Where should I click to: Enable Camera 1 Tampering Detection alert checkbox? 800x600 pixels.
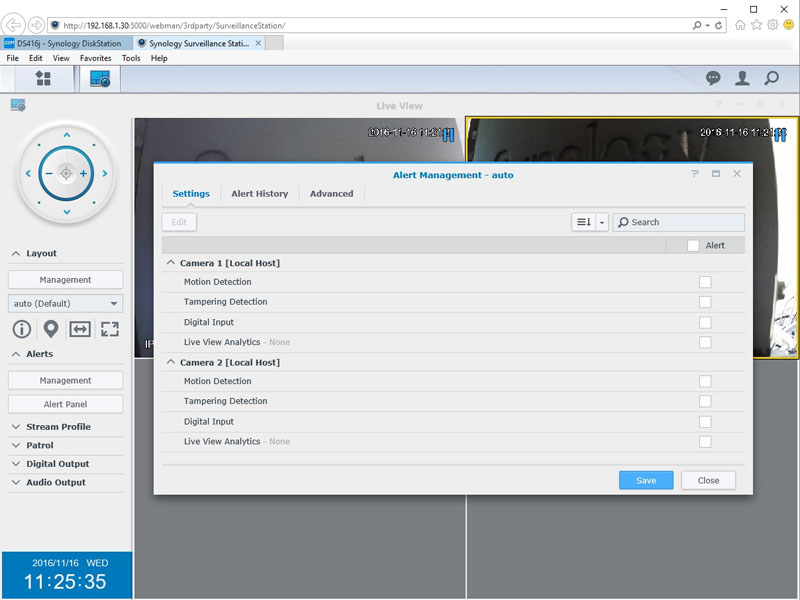click(x=705, y=302)
